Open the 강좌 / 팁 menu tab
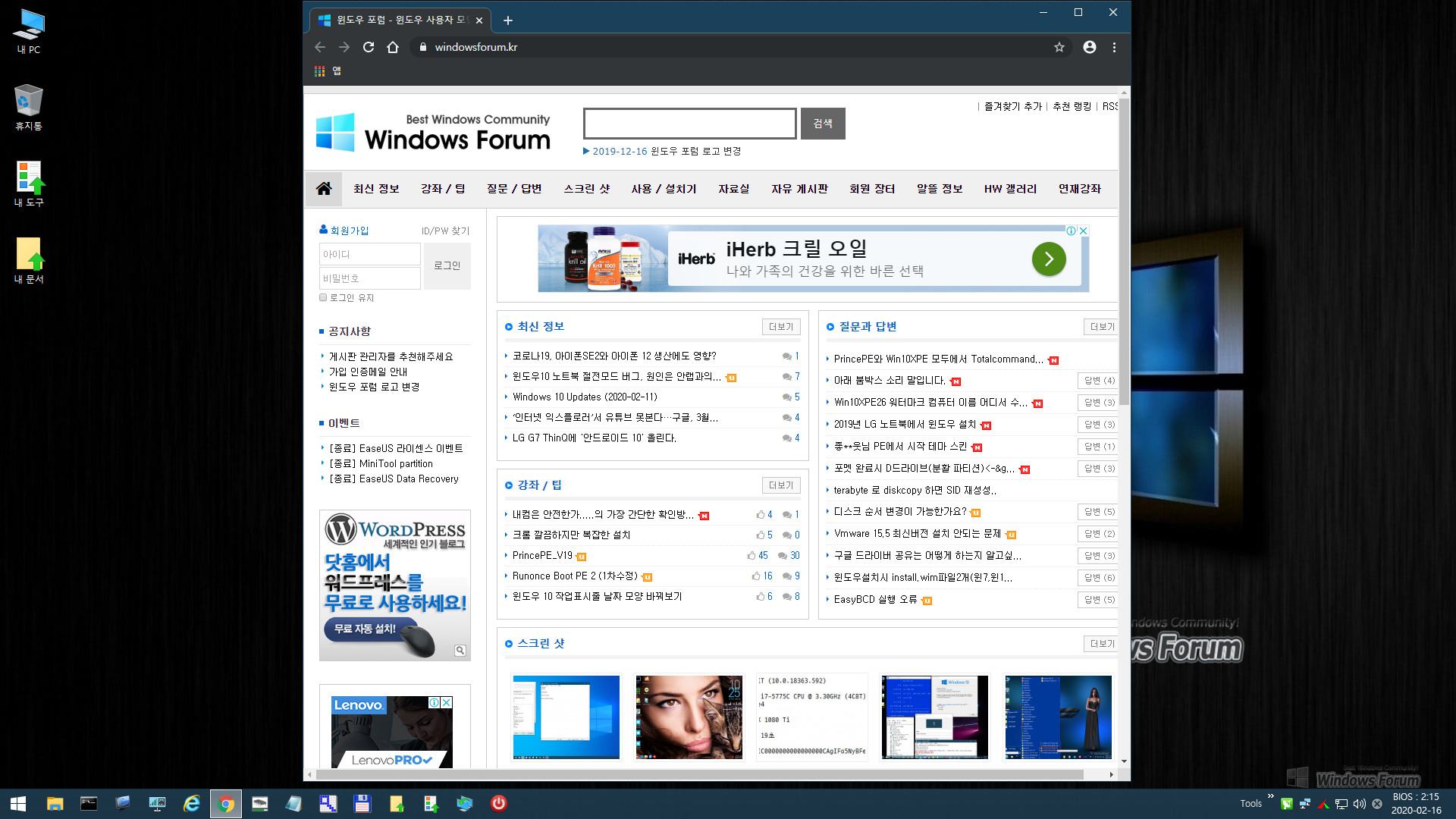This screenshot has height=819, width=1456. (x=443, y=189)
